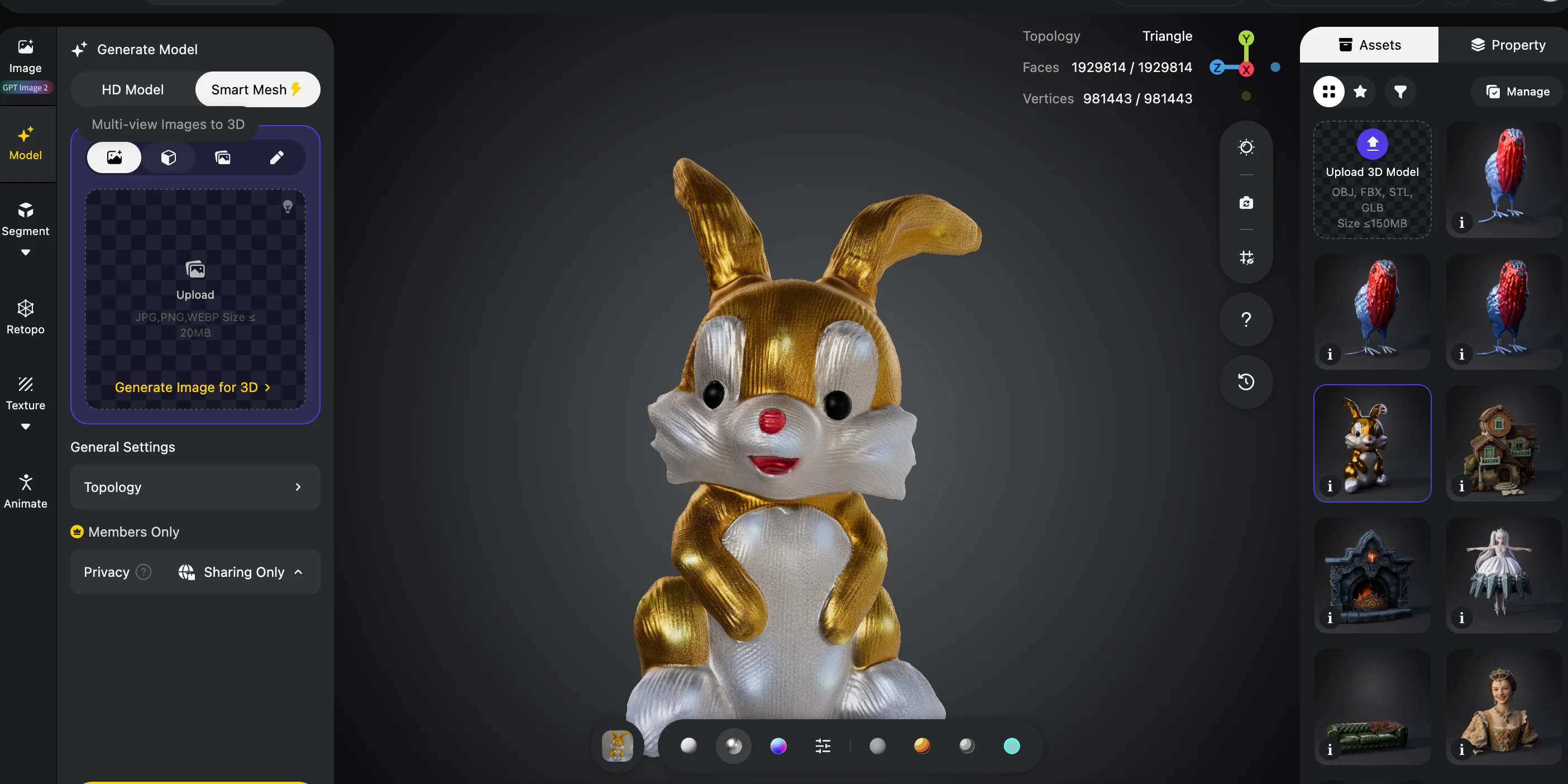1568x784 pixels.
Task: Show info for fireplace asset
Action: click(x=1330, y=618)
